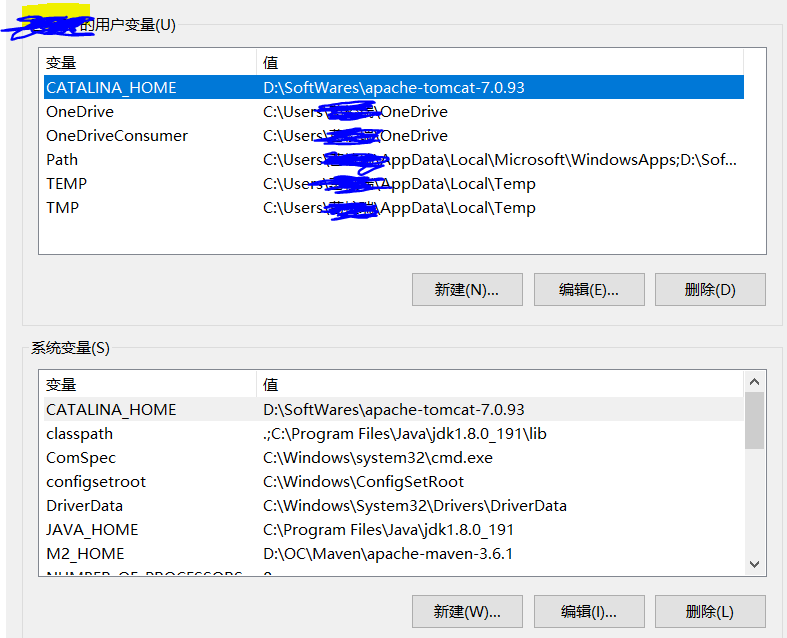Click the system variables scroll up arrow
787x638 pixels.
754,382
